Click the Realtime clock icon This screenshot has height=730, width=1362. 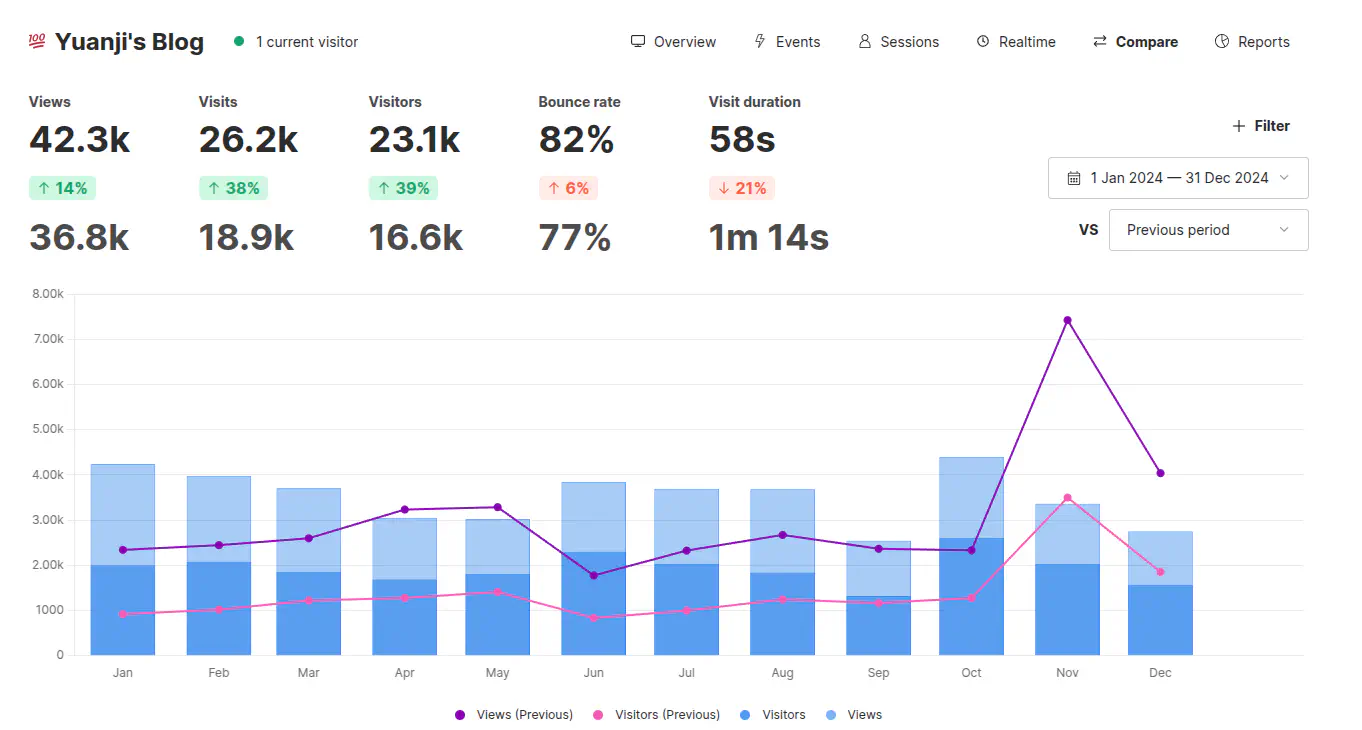pyautogui.click(x=983, y=42)
